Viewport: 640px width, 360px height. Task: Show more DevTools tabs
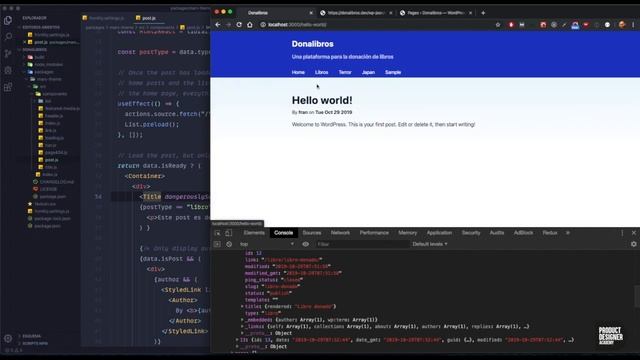click(568, 233)
